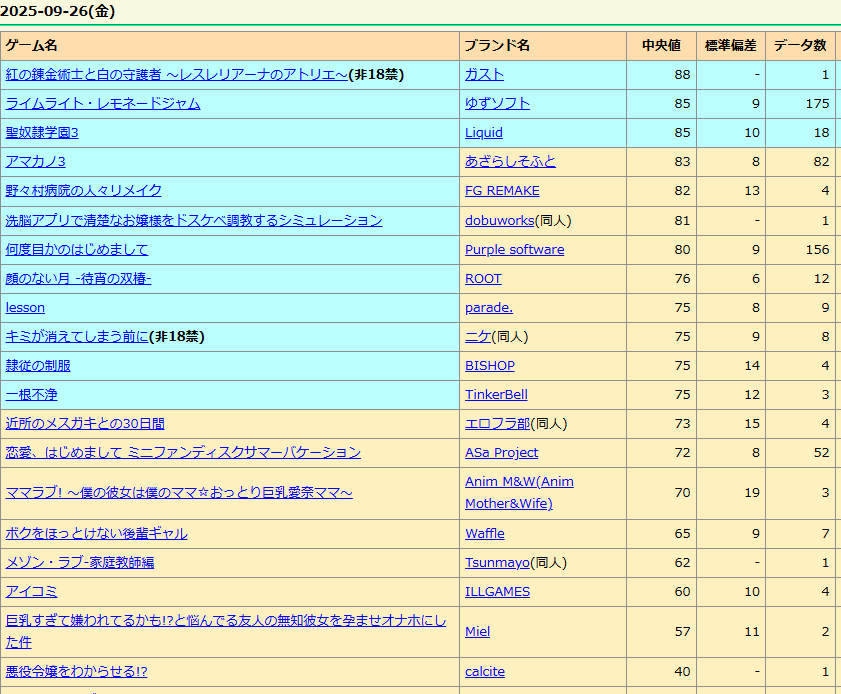The image size is (841, 694).
Task: Open brand link Liquid
Action: click(x=484, y=132)
